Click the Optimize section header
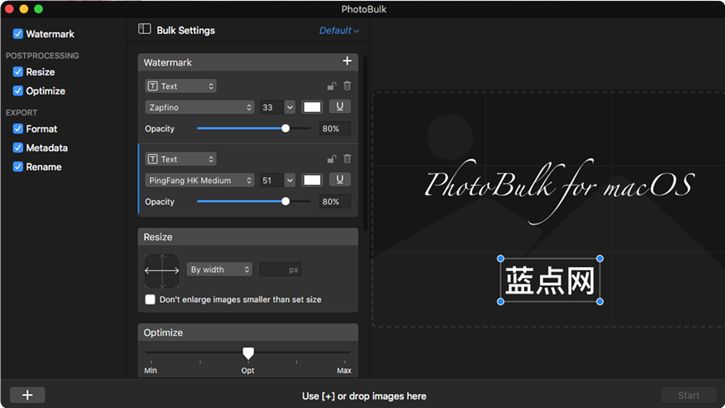The image size is (725, 408). click(x=248, y=332)
